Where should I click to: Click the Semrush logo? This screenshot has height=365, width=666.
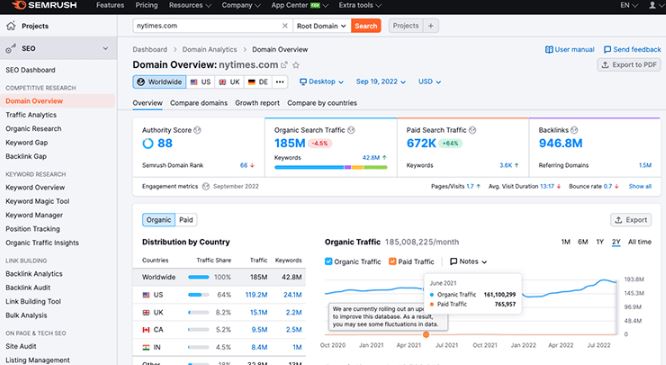pos(45,5)
